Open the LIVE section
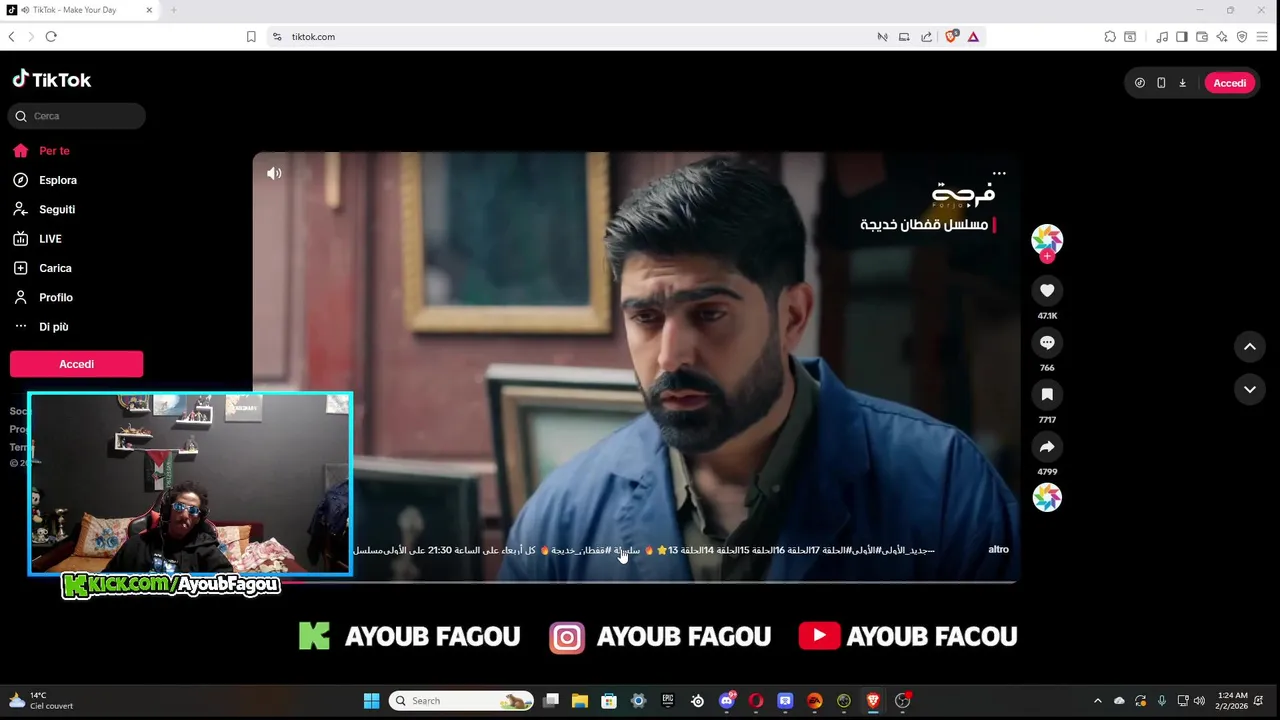This screenshot has width=1280, height=720. 50,239
